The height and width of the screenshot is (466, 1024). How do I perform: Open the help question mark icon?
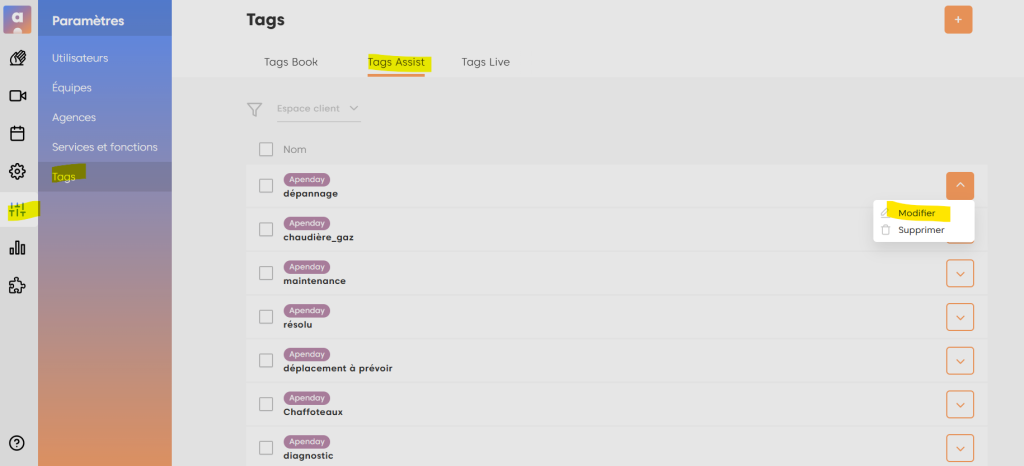click(17, 443)
